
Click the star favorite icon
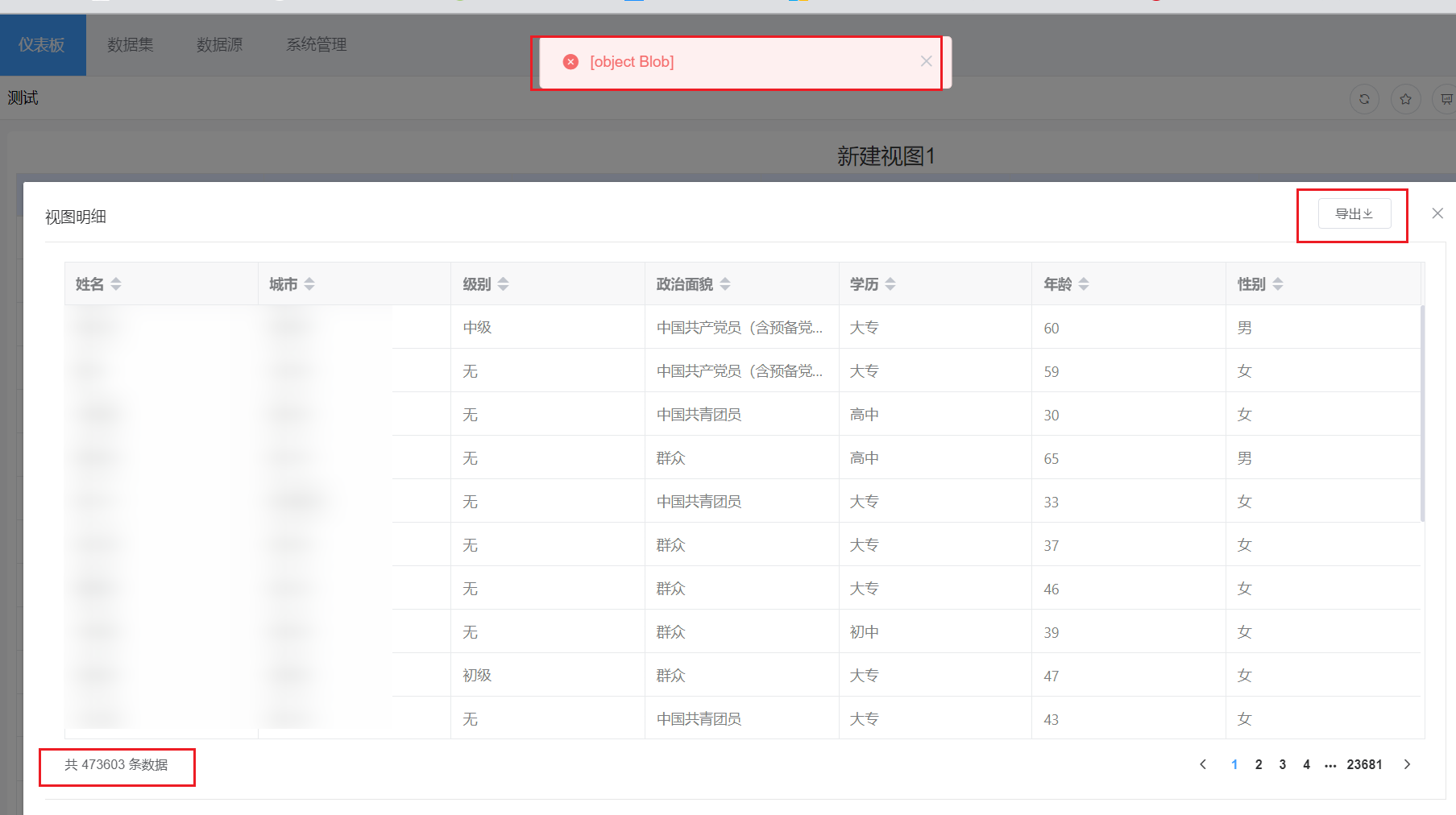click(1405, 99)
